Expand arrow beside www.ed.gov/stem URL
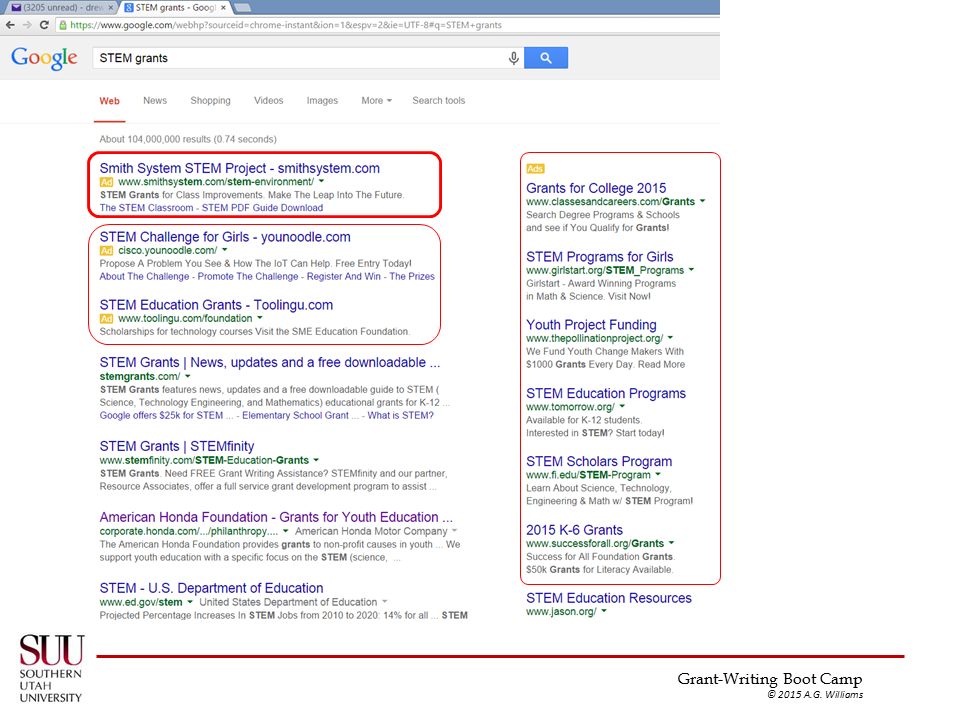The height and width of the screenshot is (720, 960). 190,602
